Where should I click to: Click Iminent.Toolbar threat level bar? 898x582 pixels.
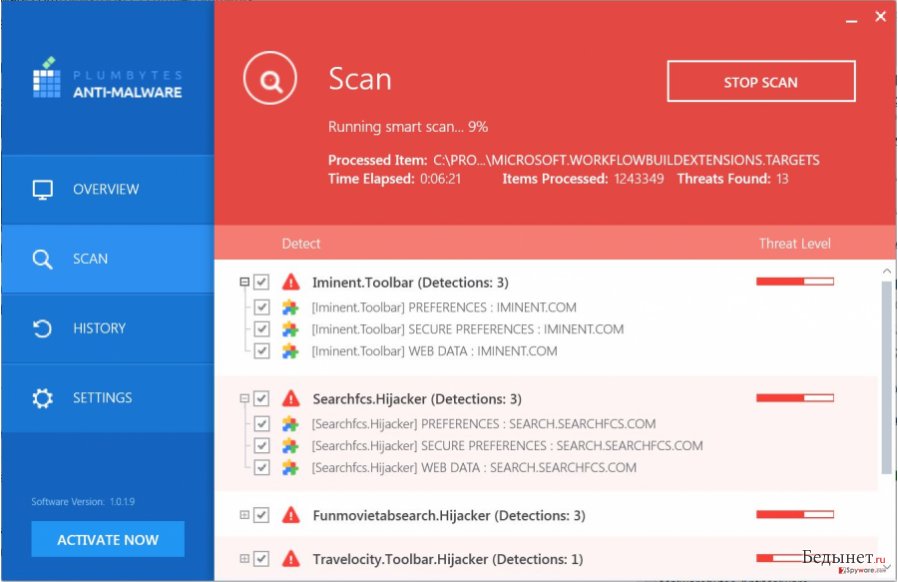(795, 281)
